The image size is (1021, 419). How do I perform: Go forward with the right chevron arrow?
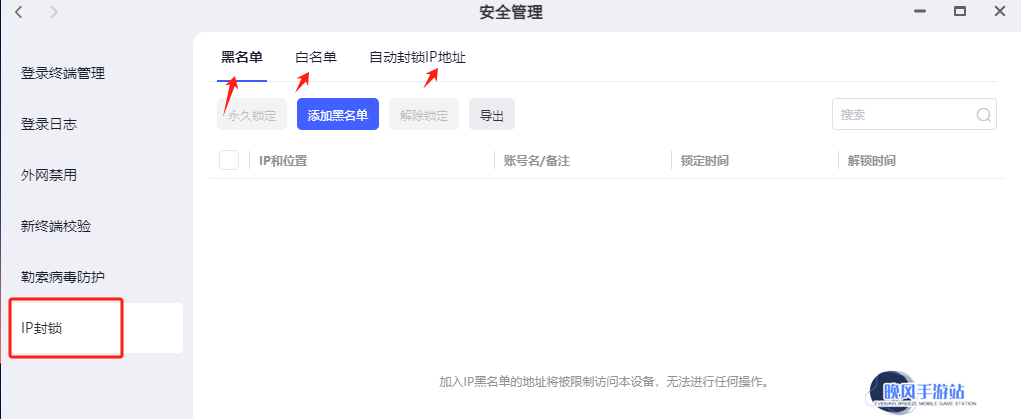[54, 12]
